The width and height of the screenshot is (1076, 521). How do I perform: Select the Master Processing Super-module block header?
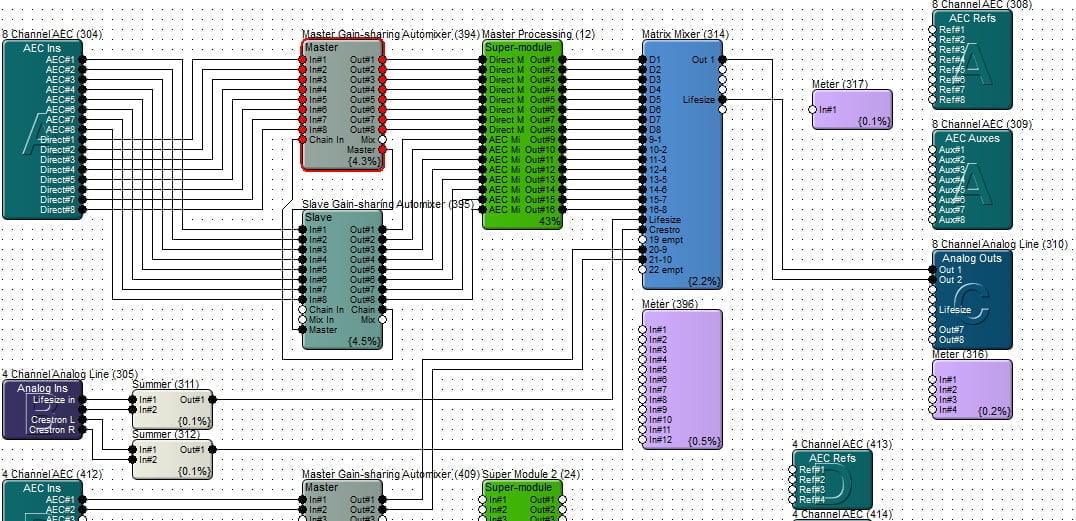517,47
